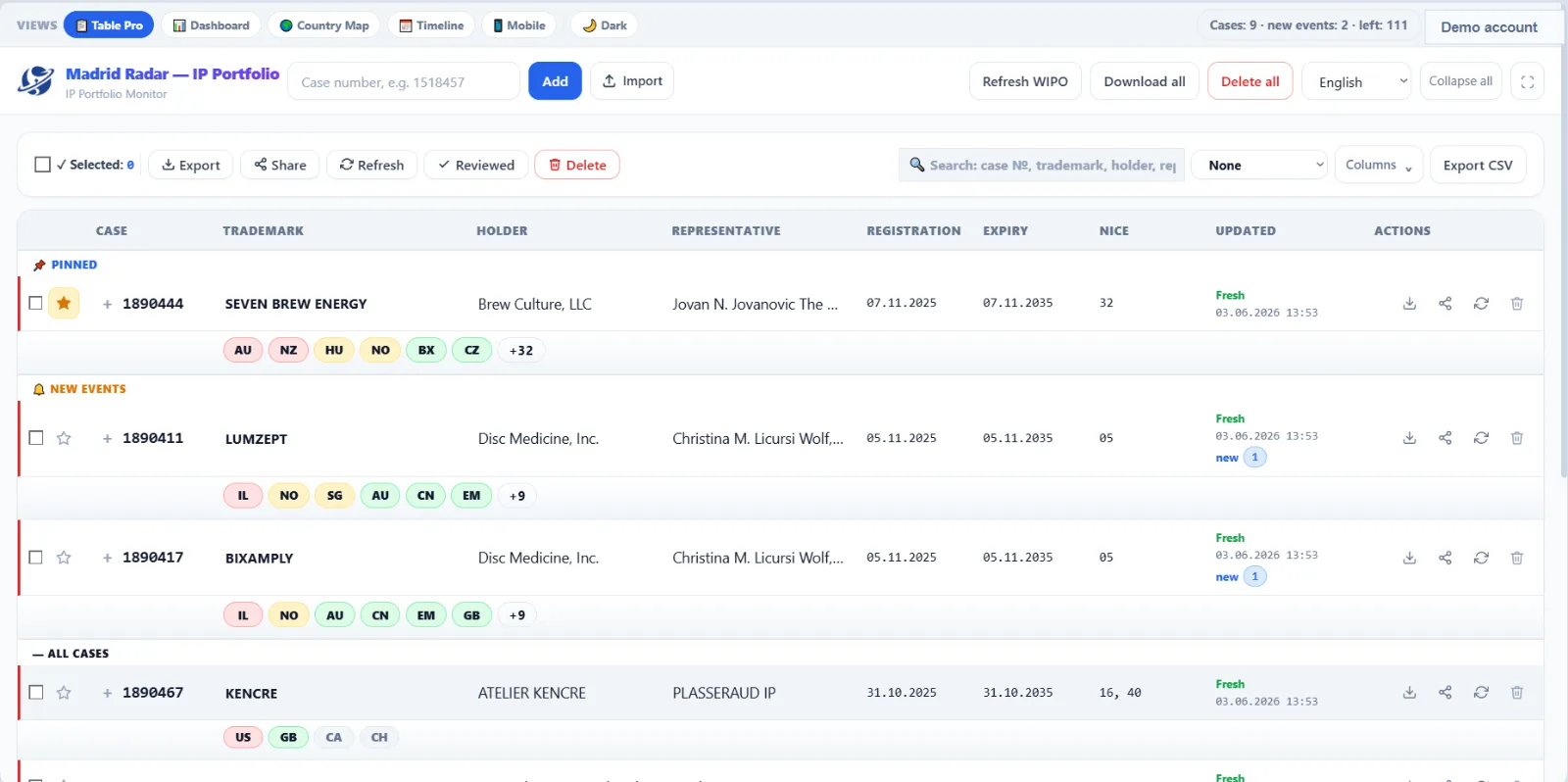Image resolution: width=1568 pixels, height=782 pixels.
Task: Open the Columns dropdown
Action: pos(1379,165)
